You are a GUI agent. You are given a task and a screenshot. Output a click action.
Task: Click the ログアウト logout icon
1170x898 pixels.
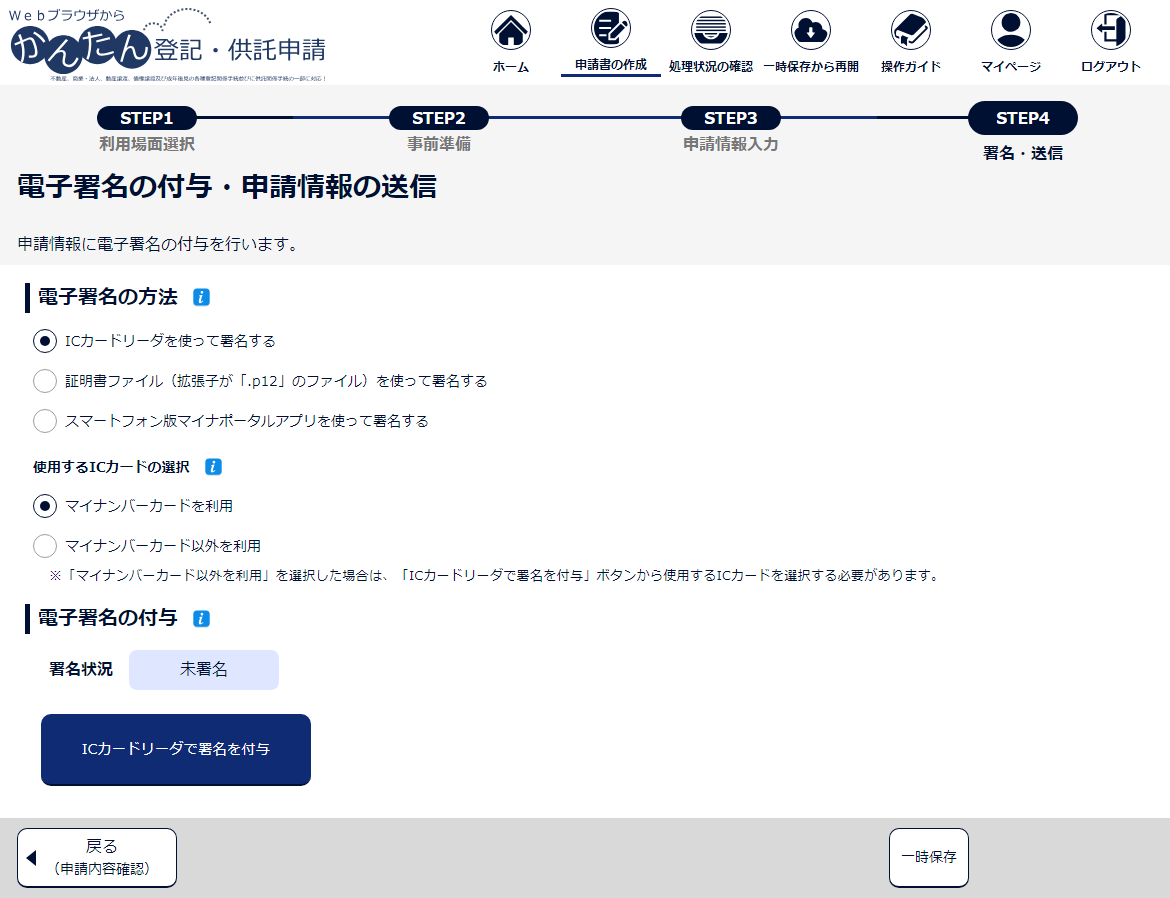point(1110,31)
